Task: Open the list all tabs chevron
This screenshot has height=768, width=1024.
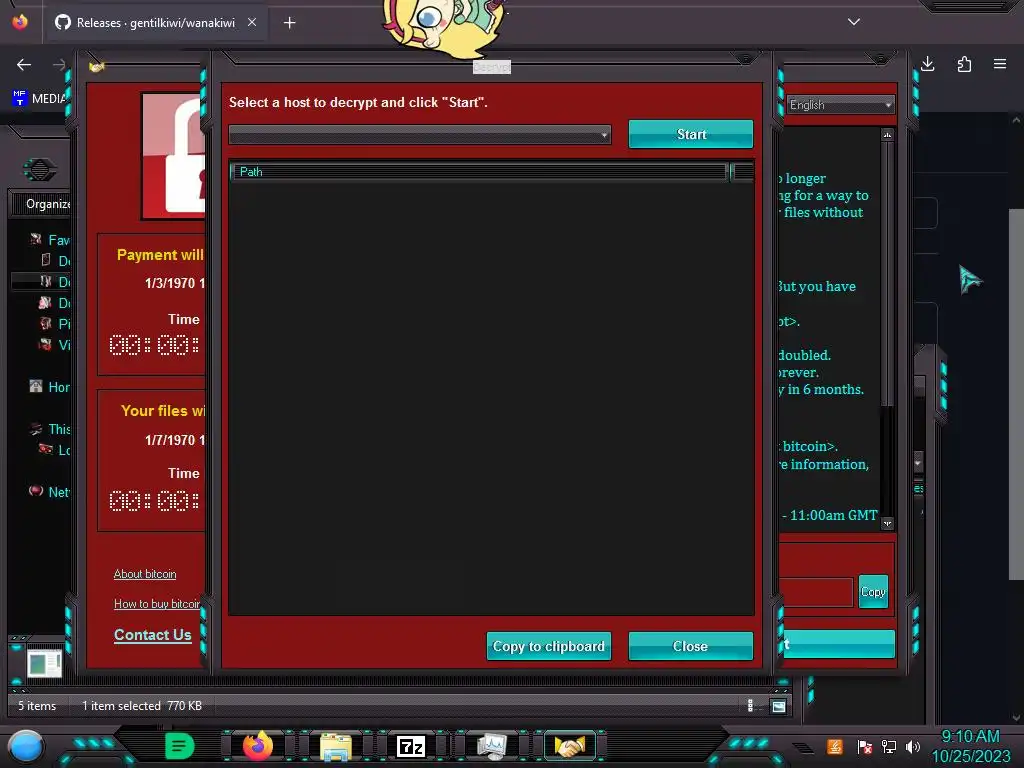Action: pyautogui.click(x=854, y=22)
